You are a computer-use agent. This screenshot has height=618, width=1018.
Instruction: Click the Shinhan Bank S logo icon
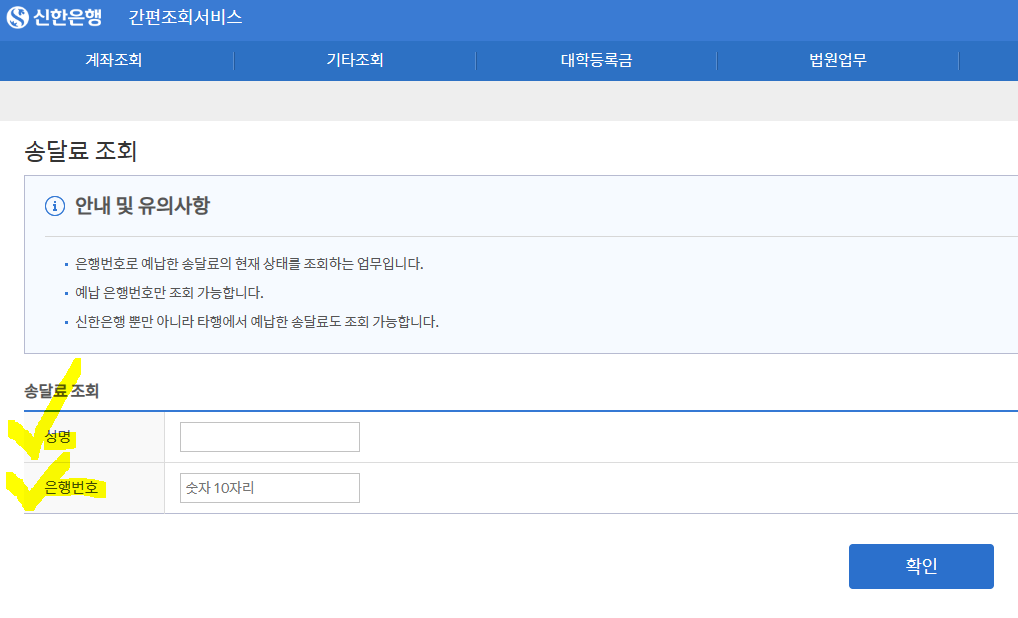(x=18, y=17)
